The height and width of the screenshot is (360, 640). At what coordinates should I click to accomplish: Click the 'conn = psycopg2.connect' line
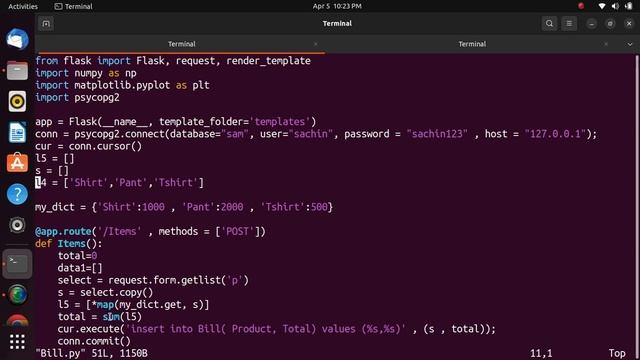click(316, 134)
